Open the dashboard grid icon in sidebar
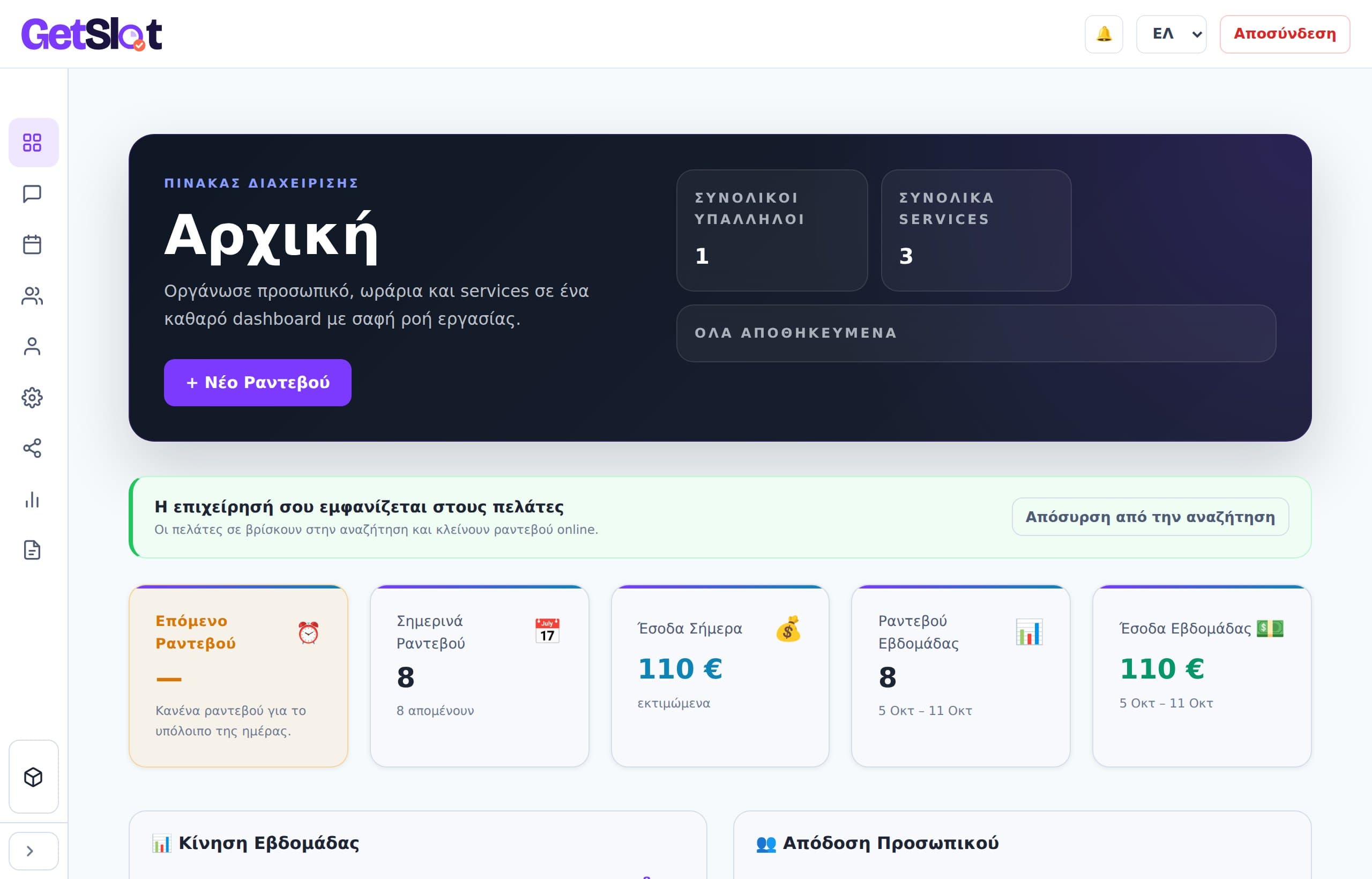The image size is (1372, 879). 33,143
